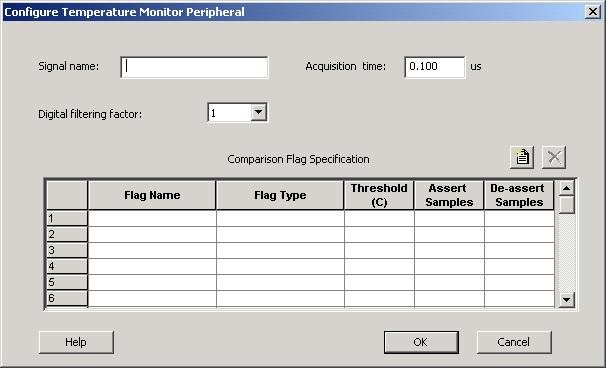Image resolution: width=606 pixels, height=368 pixels.
Task: Select row header 6 in the table
Action: pyautogui.click(x=67, y=298)
